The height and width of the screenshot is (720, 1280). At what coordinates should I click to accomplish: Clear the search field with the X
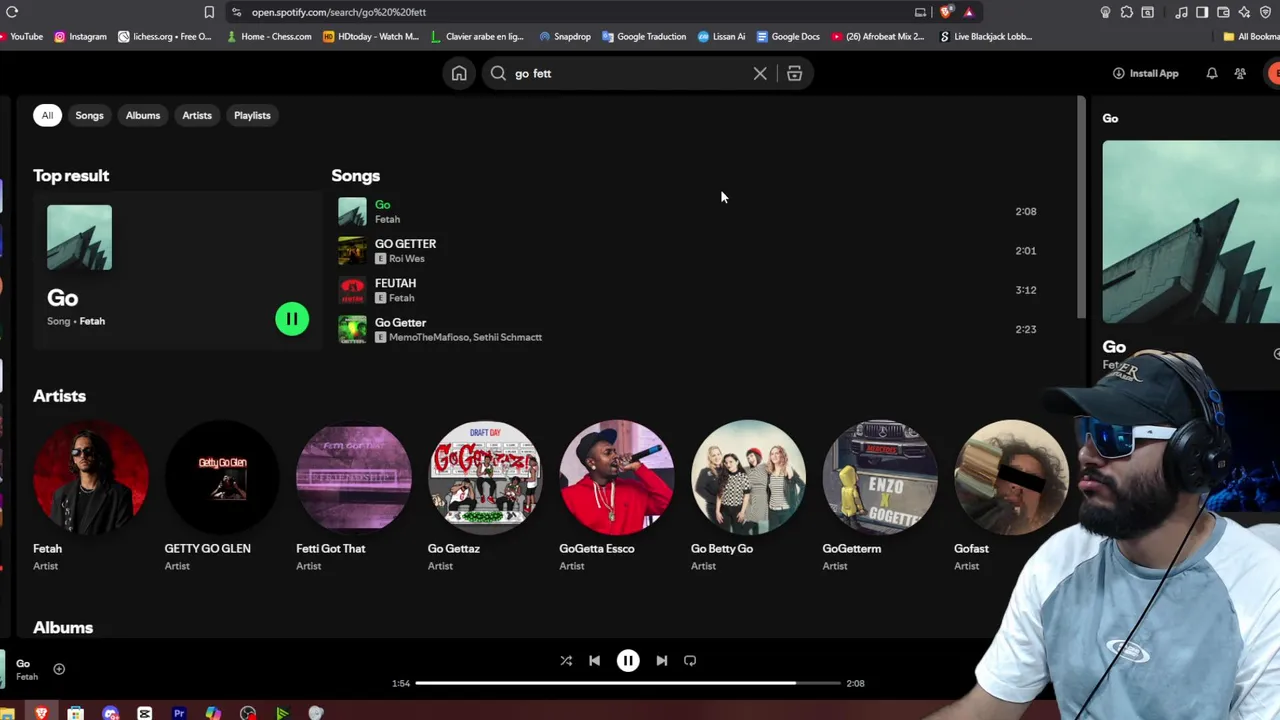click(760, 73)
